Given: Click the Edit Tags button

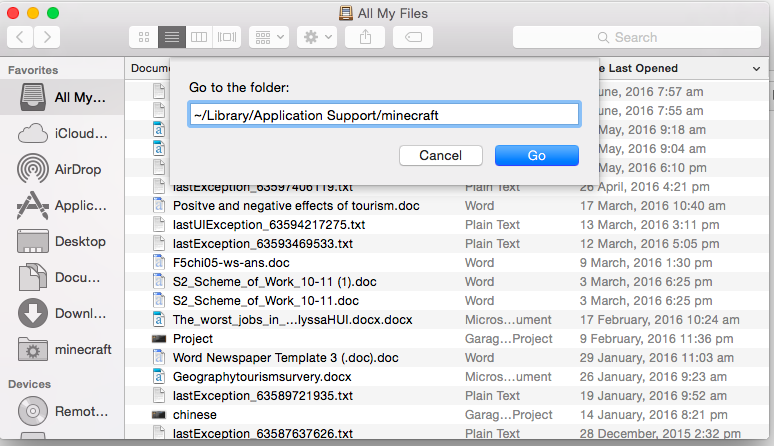Looking at the screenshot, I should tap(412, 37).
